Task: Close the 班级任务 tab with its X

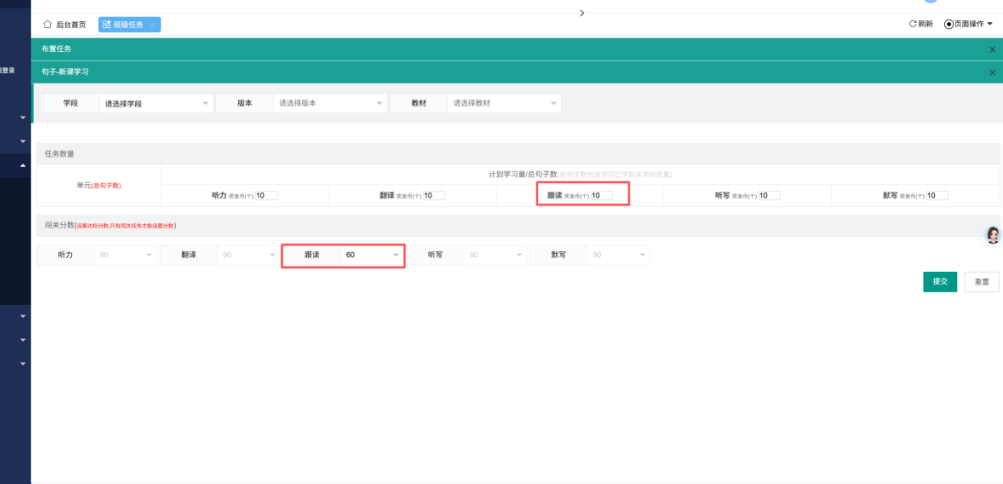Action: pyautogui.click(x=152, y=24)
